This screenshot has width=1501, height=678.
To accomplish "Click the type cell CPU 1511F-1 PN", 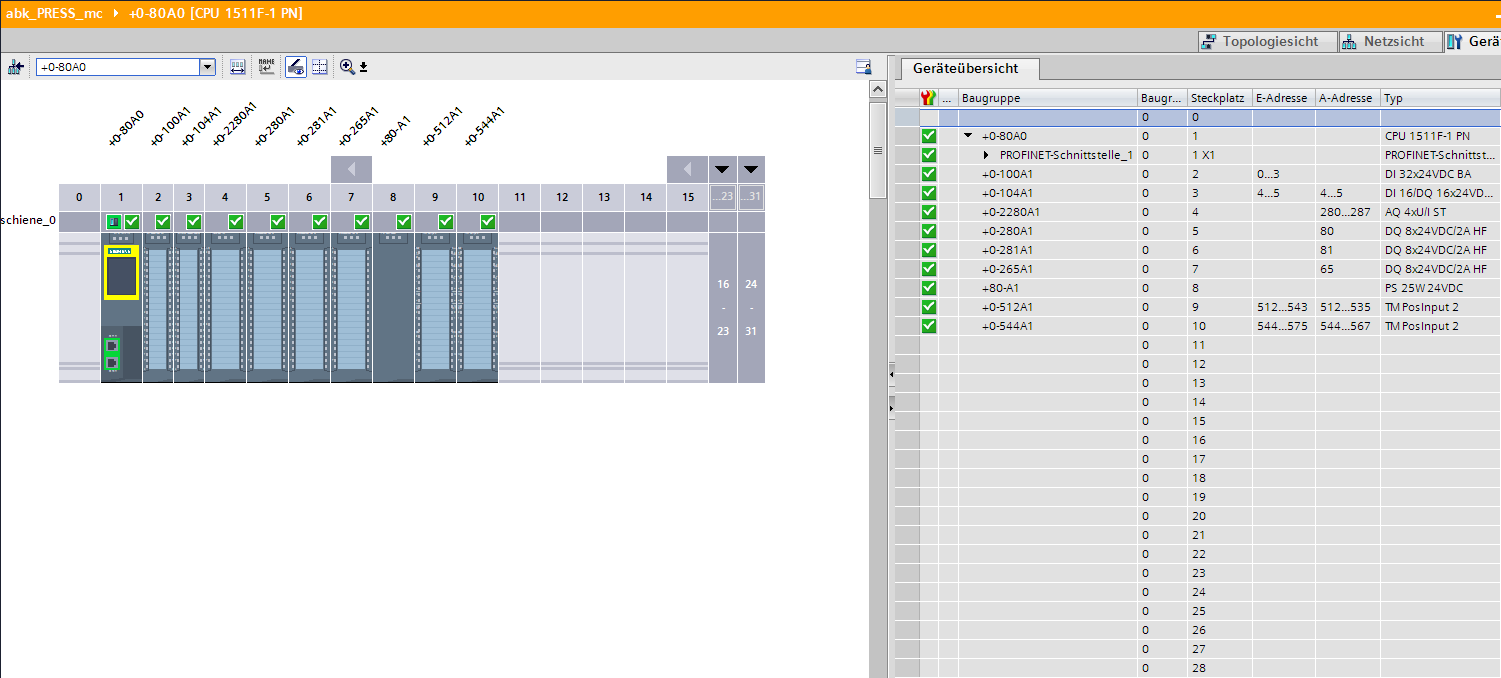I will [x=1427, y=136].
